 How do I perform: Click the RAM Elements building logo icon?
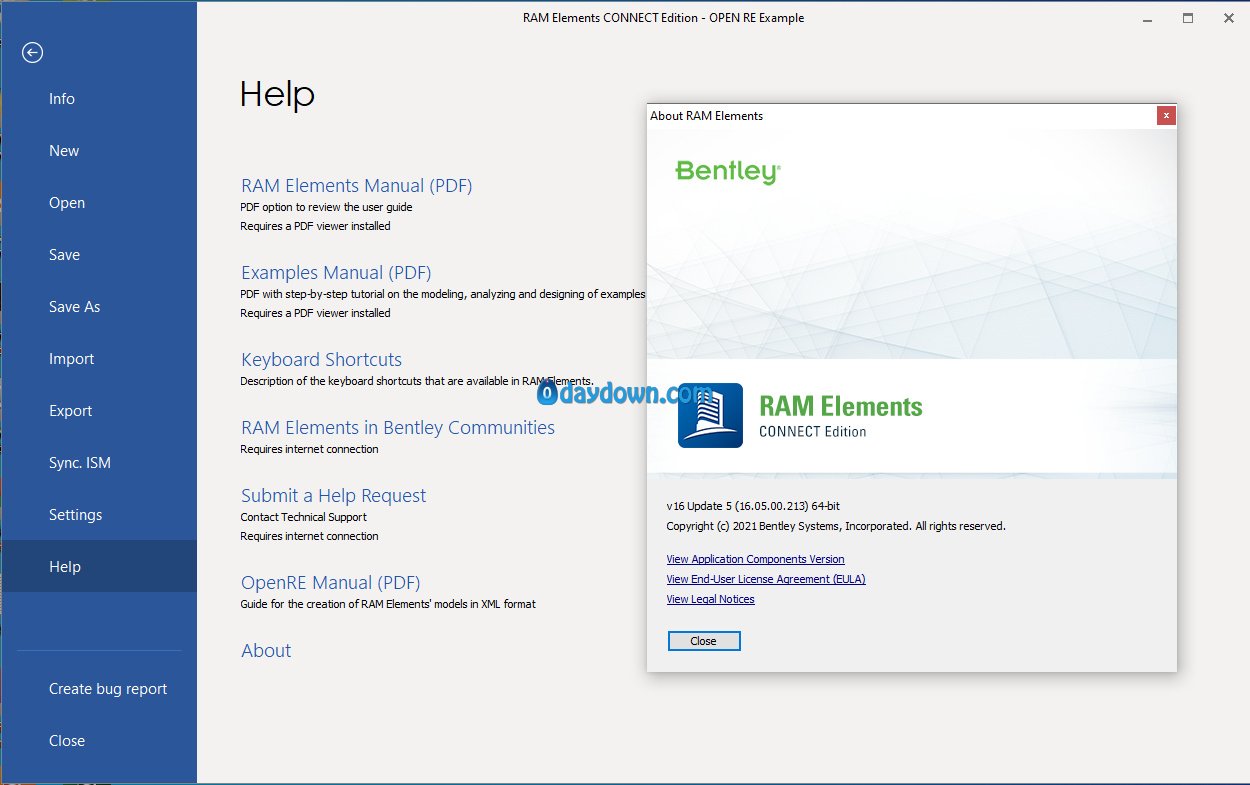tap(710, 415)
